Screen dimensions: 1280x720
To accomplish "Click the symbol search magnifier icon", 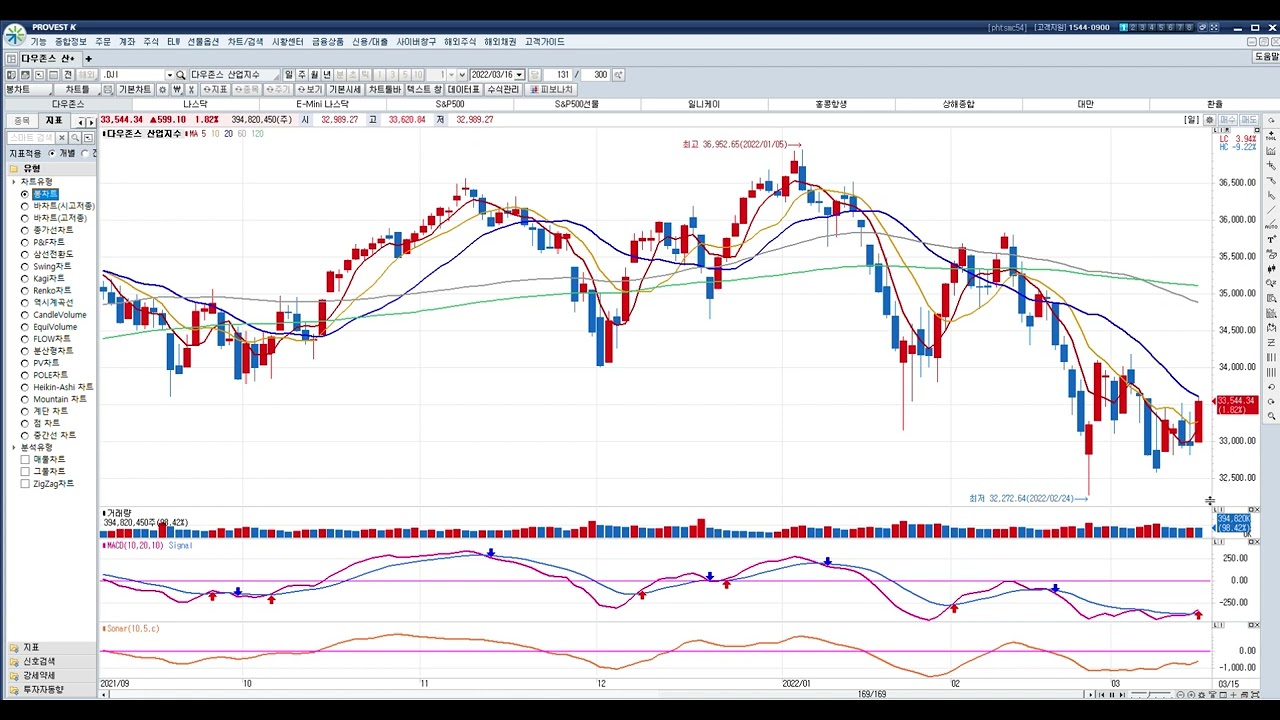I will [181, 75].
